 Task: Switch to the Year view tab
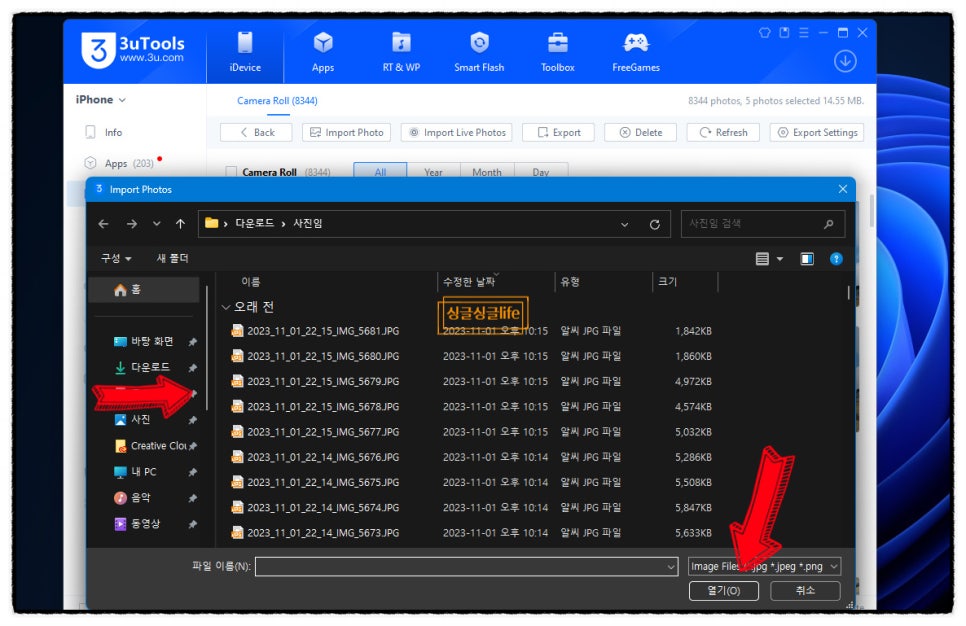[433, 172]
